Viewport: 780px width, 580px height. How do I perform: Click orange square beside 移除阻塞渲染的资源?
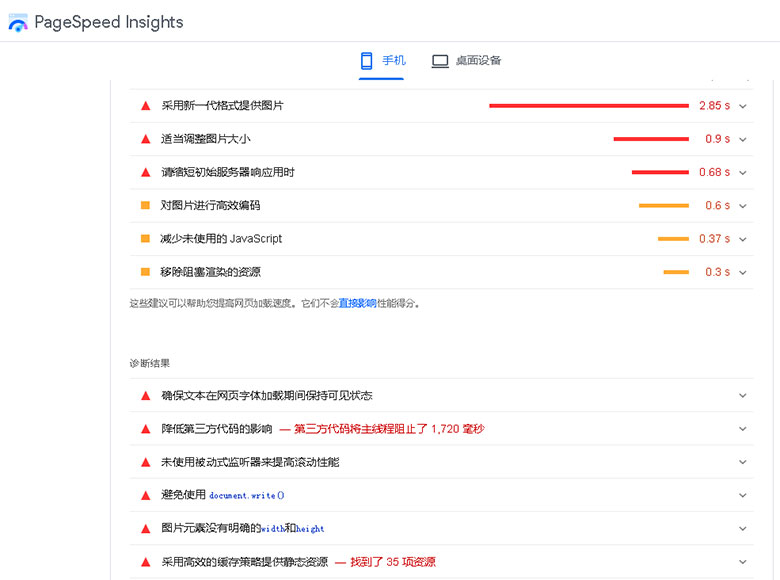(145, 272)
